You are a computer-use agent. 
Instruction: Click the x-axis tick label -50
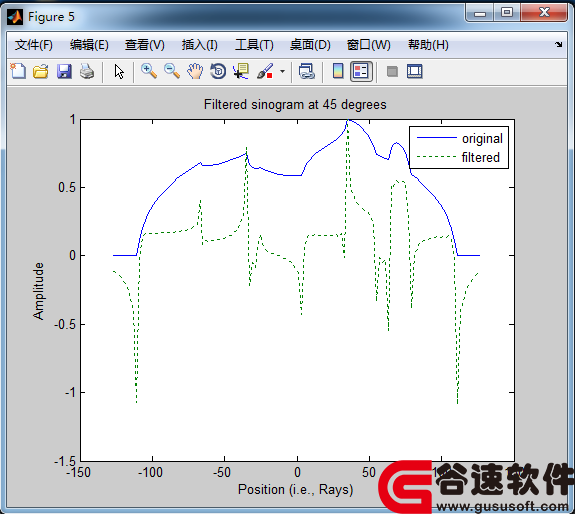pos(222,473)
